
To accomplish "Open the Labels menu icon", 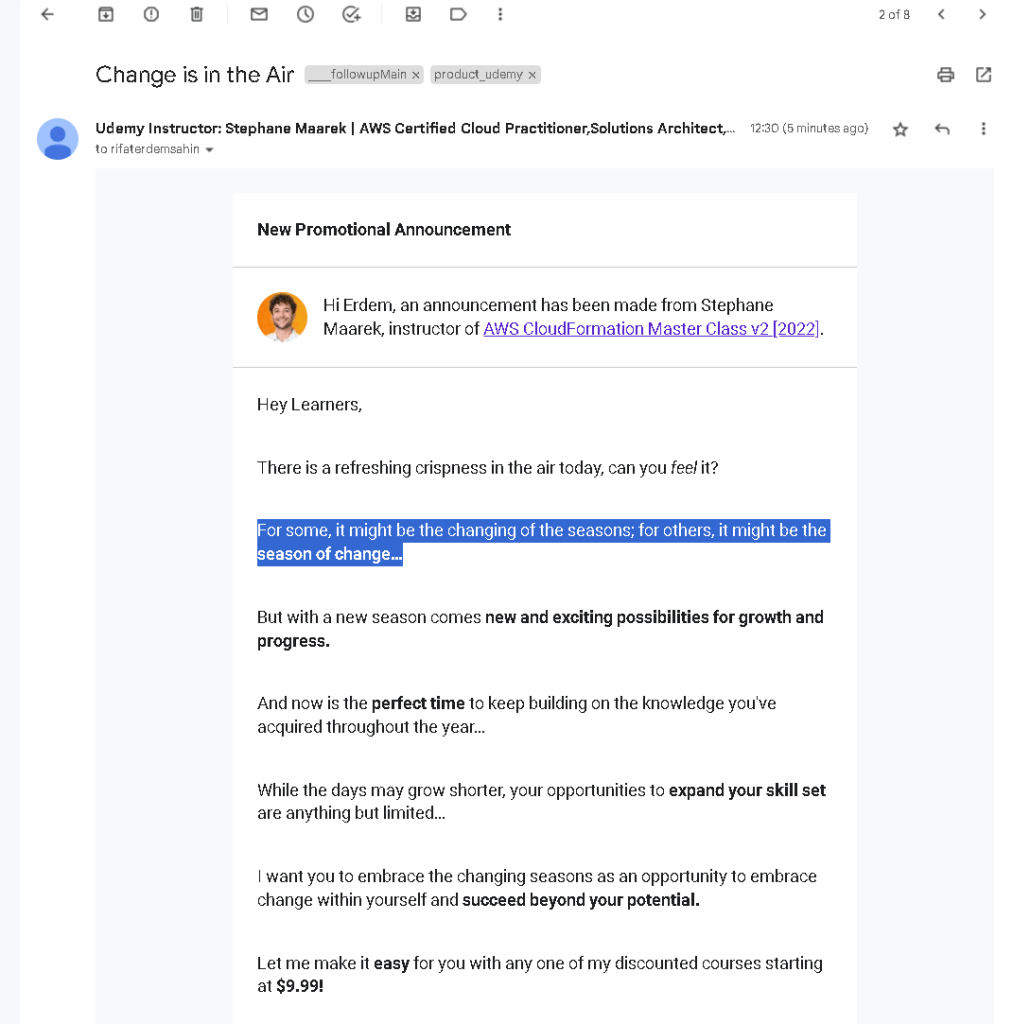I will tap(458, 14).
